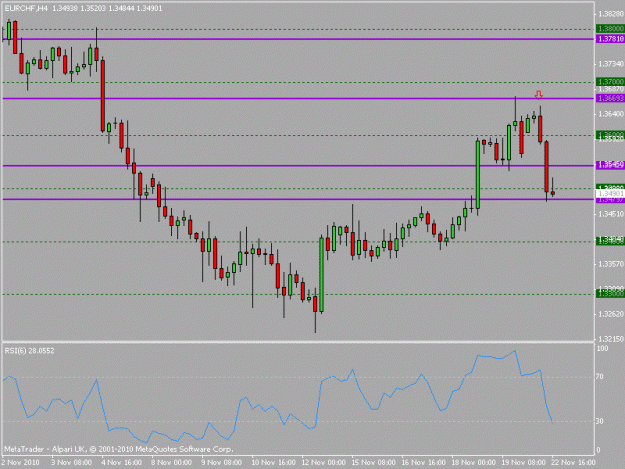Click the 1.34510 price scale value
625x469 pixels.
click(610, 214)
